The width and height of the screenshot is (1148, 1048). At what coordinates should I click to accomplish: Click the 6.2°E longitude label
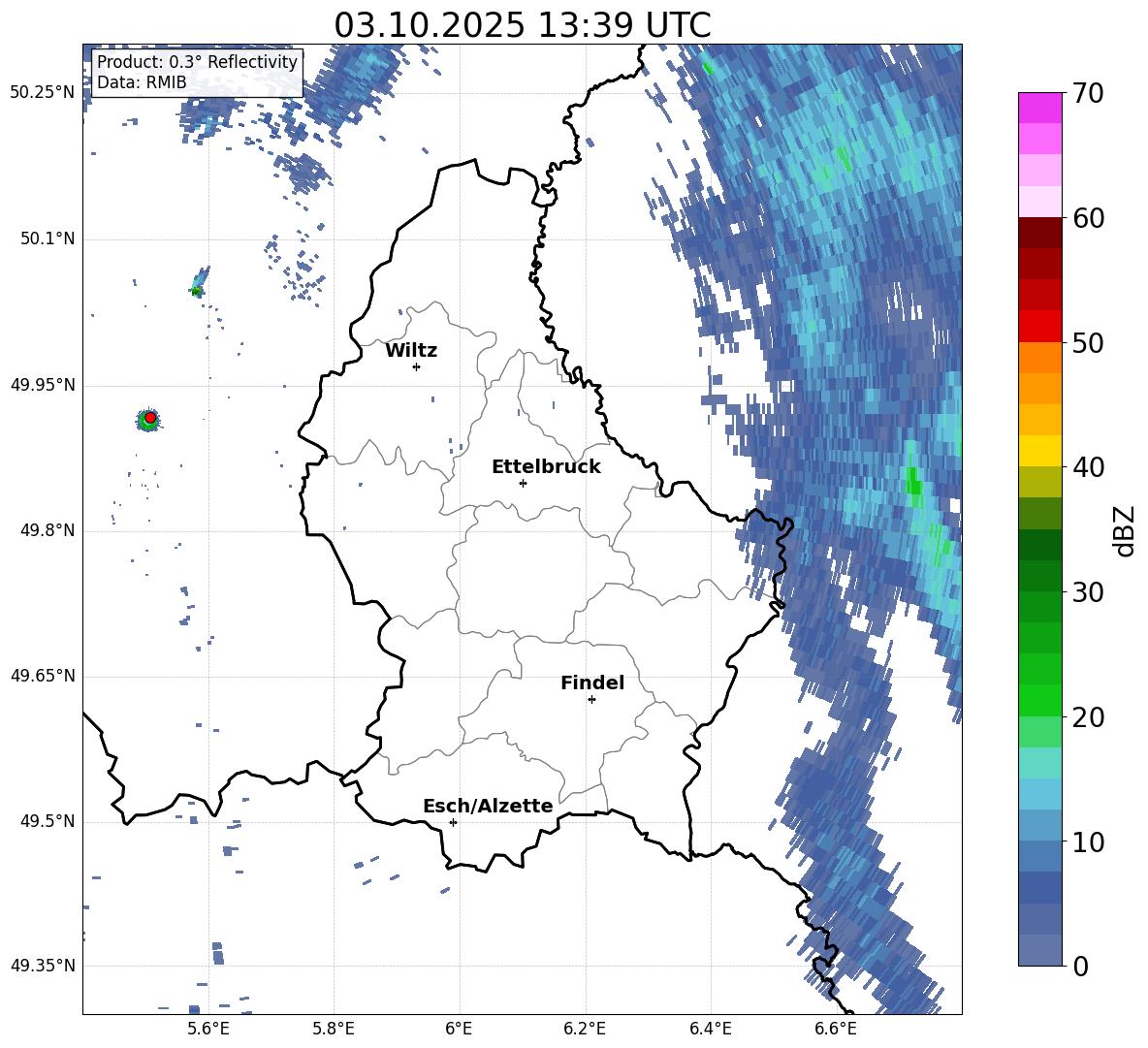coord(585,1029)
